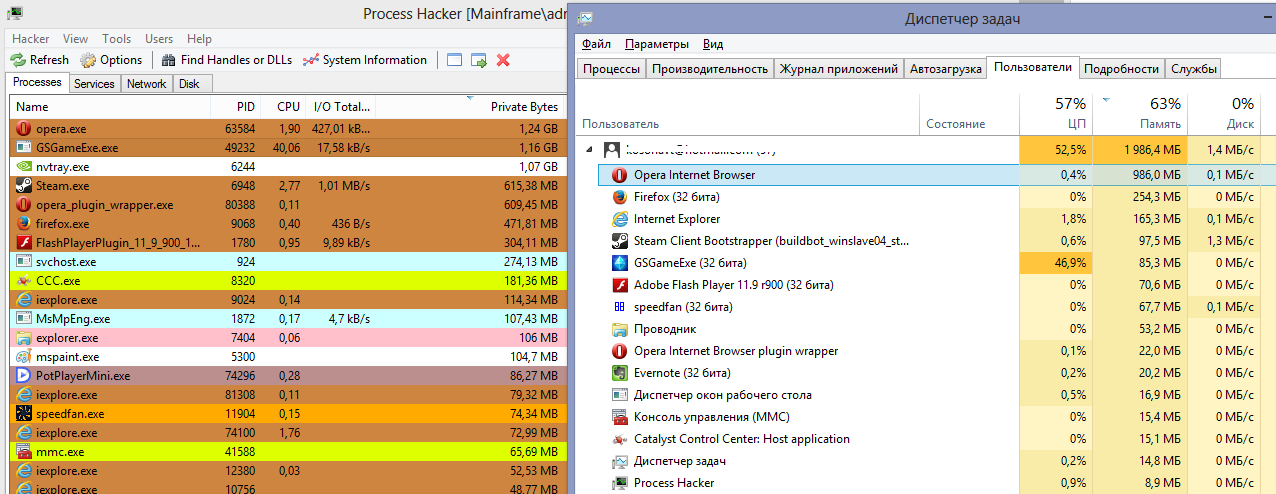This screenshot has width=1276, height=494.
Task: Sort by PID column header
Action: (x=235, y=107)
